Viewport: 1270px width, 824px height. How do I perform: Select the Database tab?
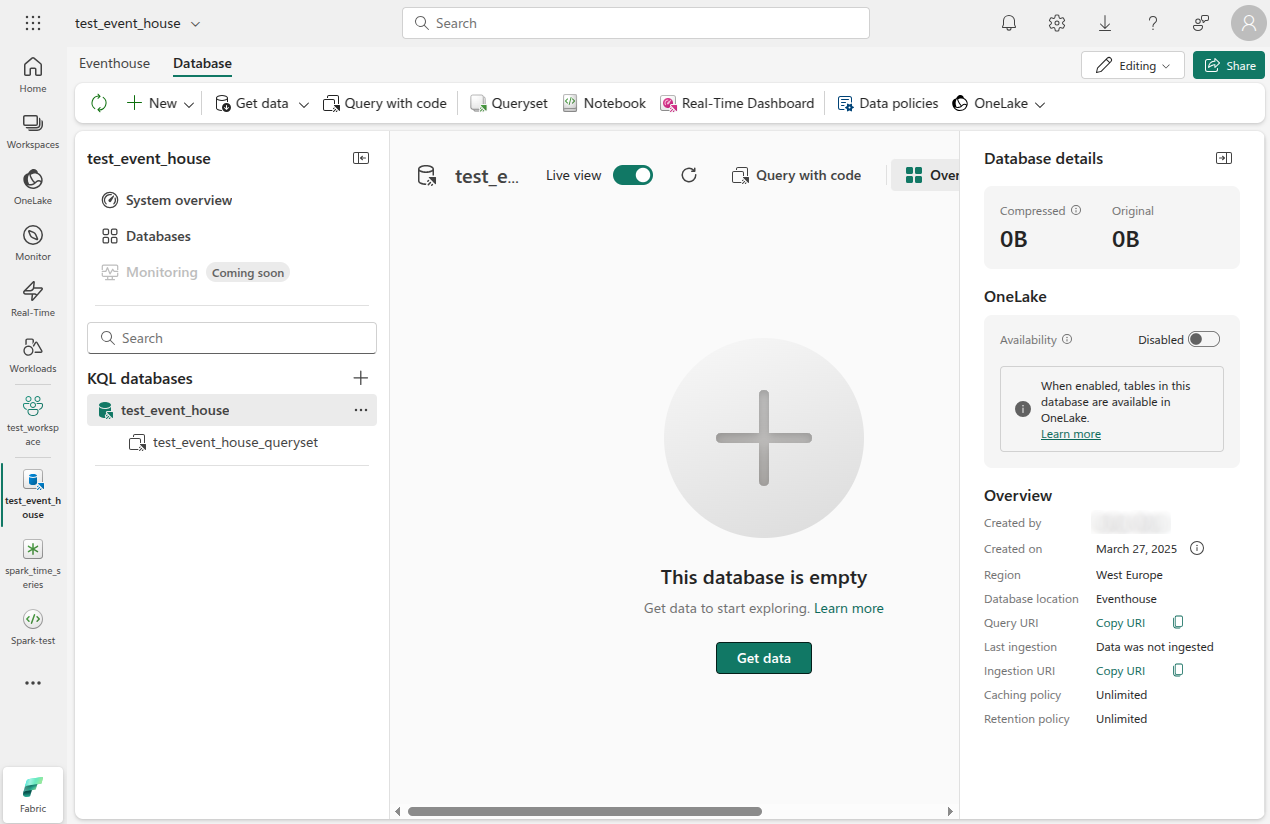201,63
